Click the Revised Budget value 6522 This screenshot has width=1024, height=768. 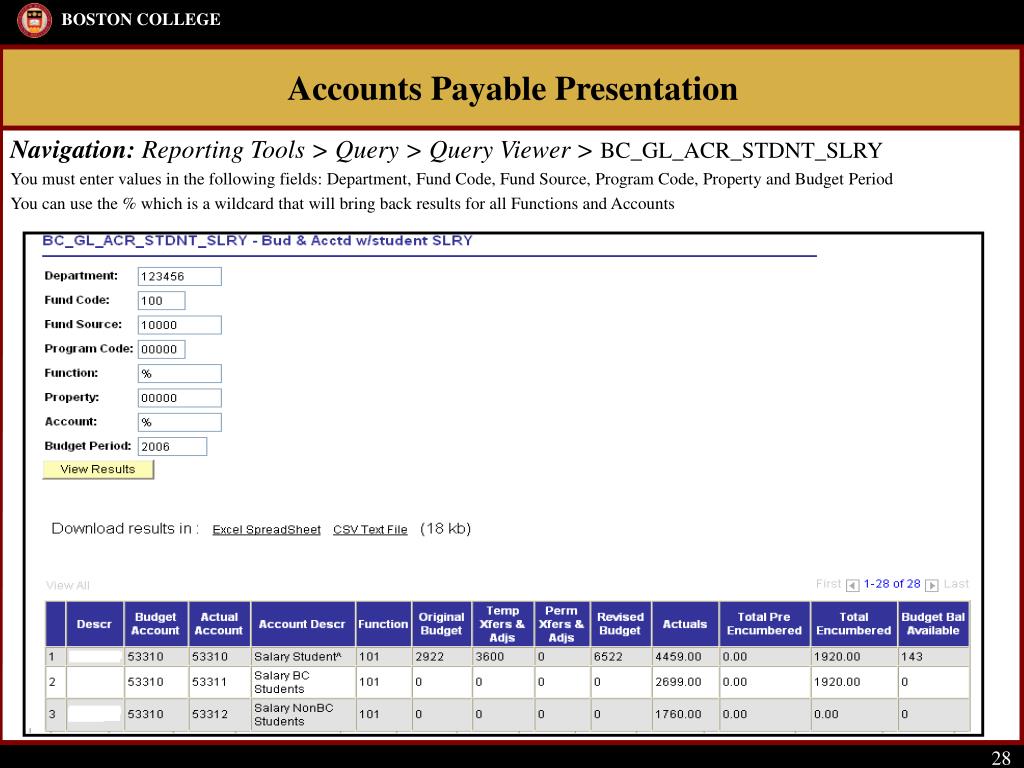click(x=609, y=657)
